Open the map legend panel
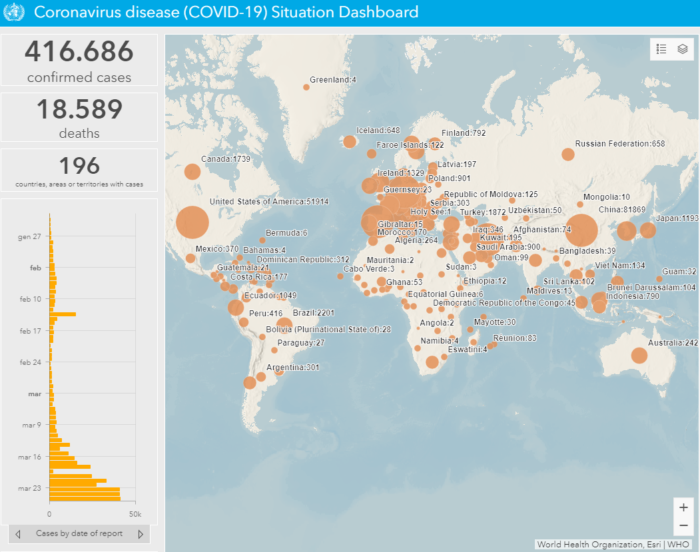 pyautogui.click(x=661, y=49)
